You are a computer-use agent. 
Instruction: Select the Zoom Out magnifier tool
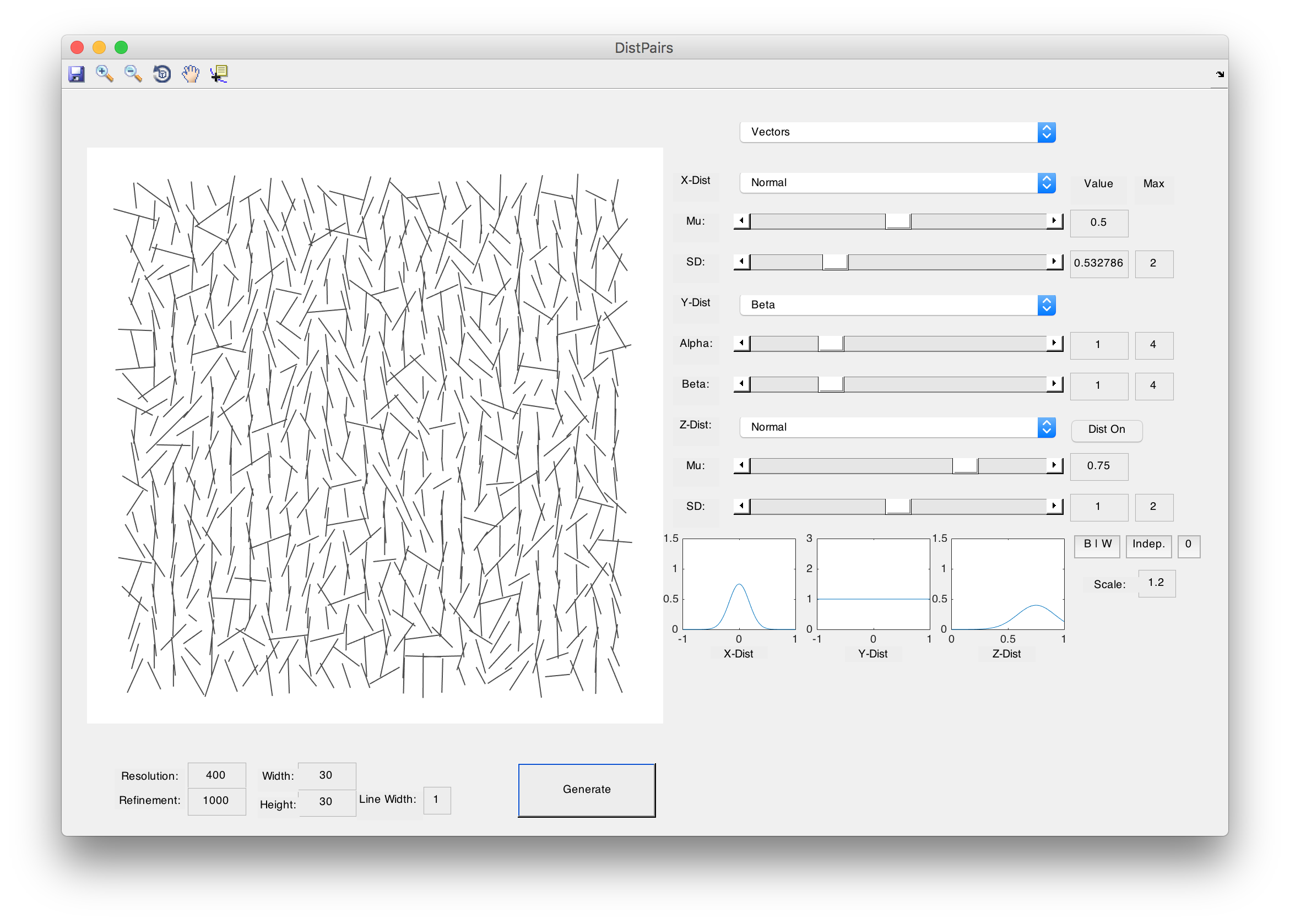point(133,74)
